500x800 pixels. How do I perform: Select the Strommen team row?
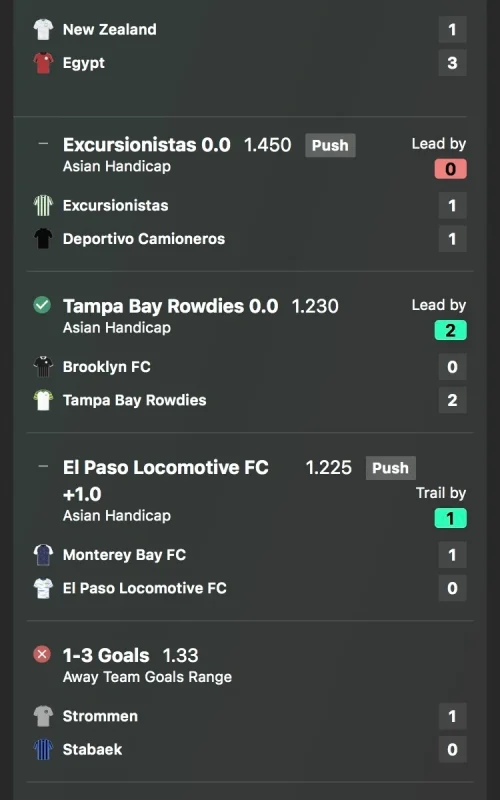click(x=250, y=716)
